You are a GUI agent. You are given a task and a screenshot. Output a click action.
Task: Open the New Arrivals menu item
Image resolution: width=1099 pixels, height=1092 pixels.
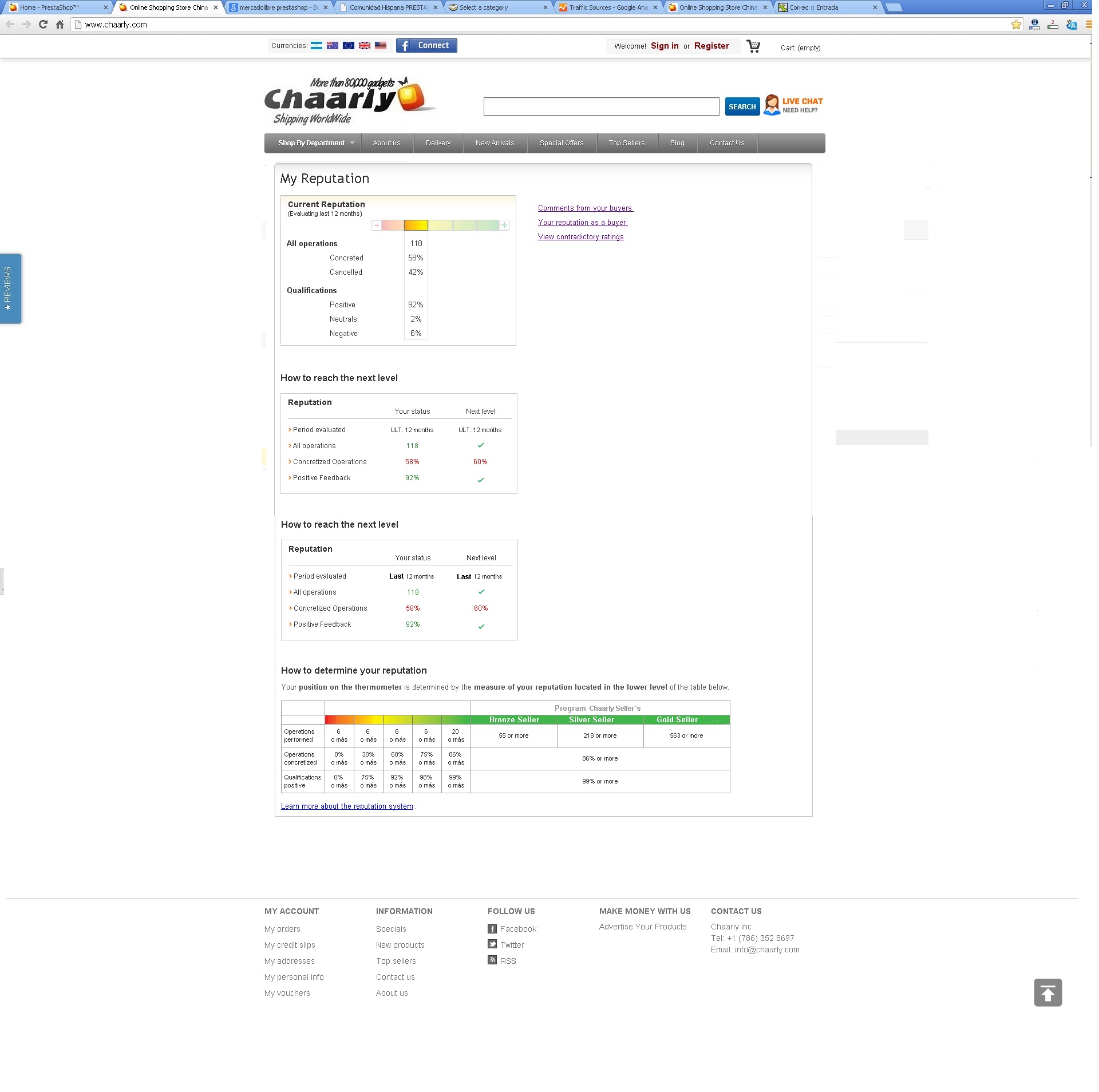495,143
